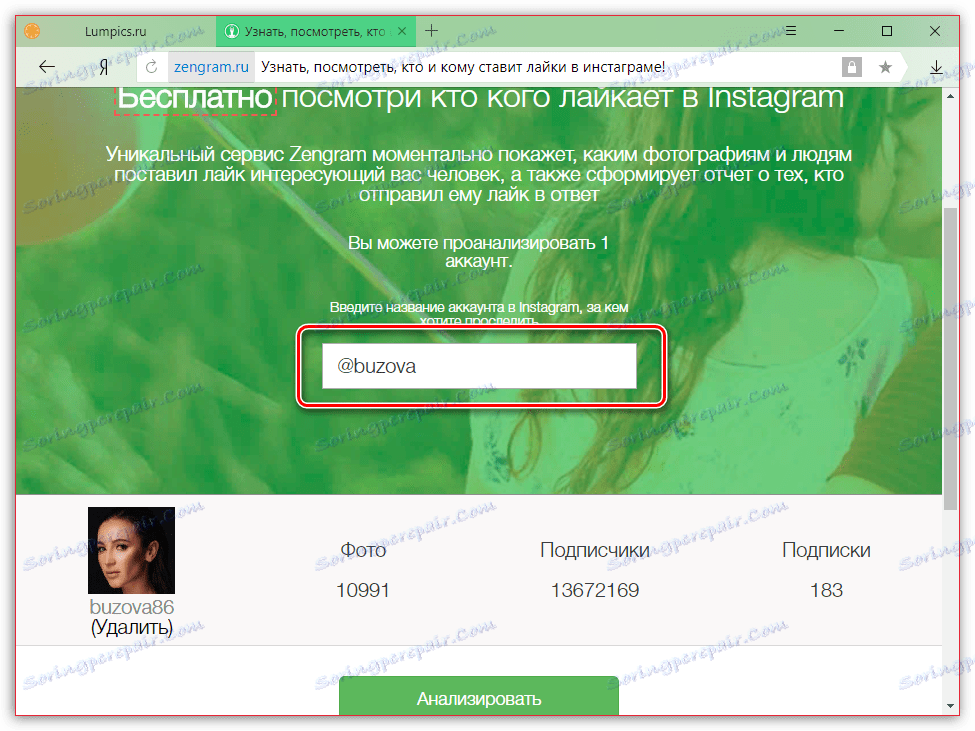
Task: Click the Подписчики label
Action: [595, 550]
